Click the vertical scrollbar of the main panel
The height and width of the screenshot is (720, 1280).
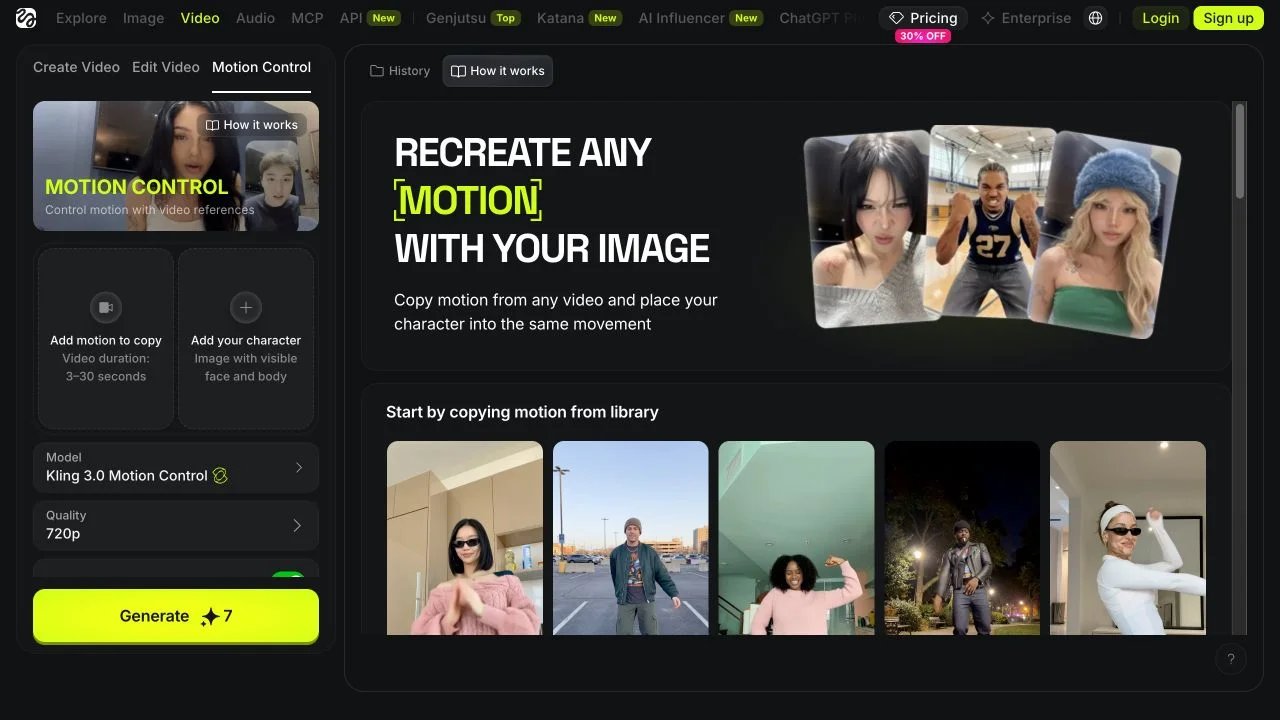tap(1240, 150)
